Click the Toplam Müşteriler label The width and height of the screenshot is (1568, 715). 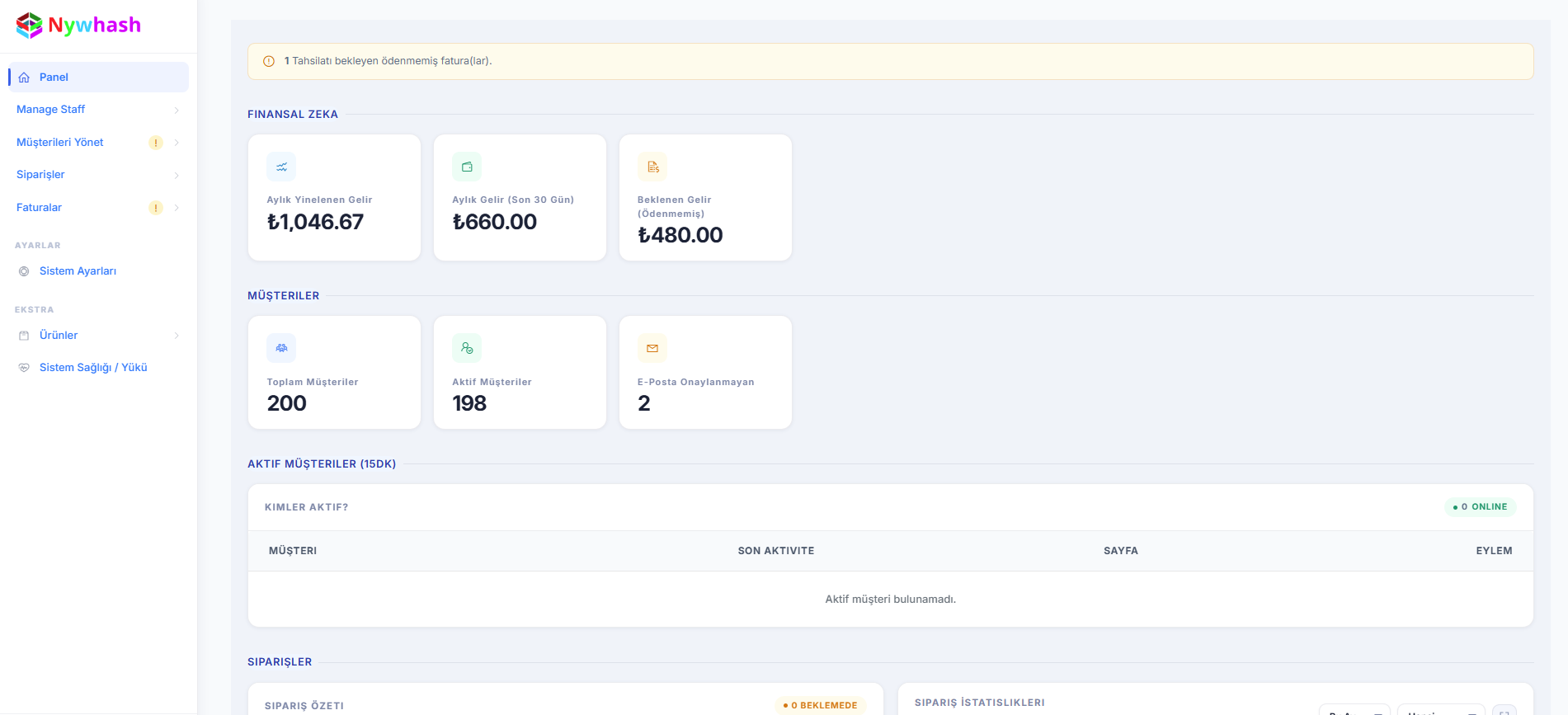coord(313,382)
